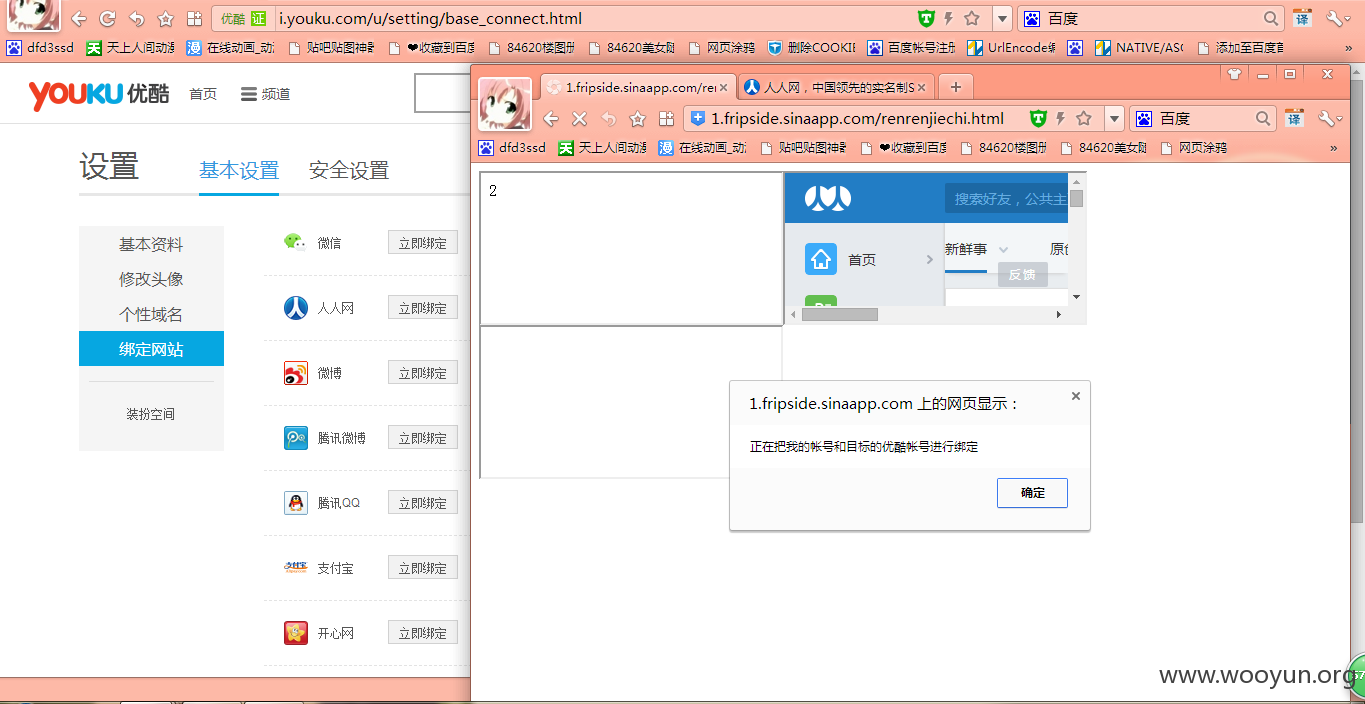
Task: Click the Renren logo in the embedded frame
Action: coord(828,198)
